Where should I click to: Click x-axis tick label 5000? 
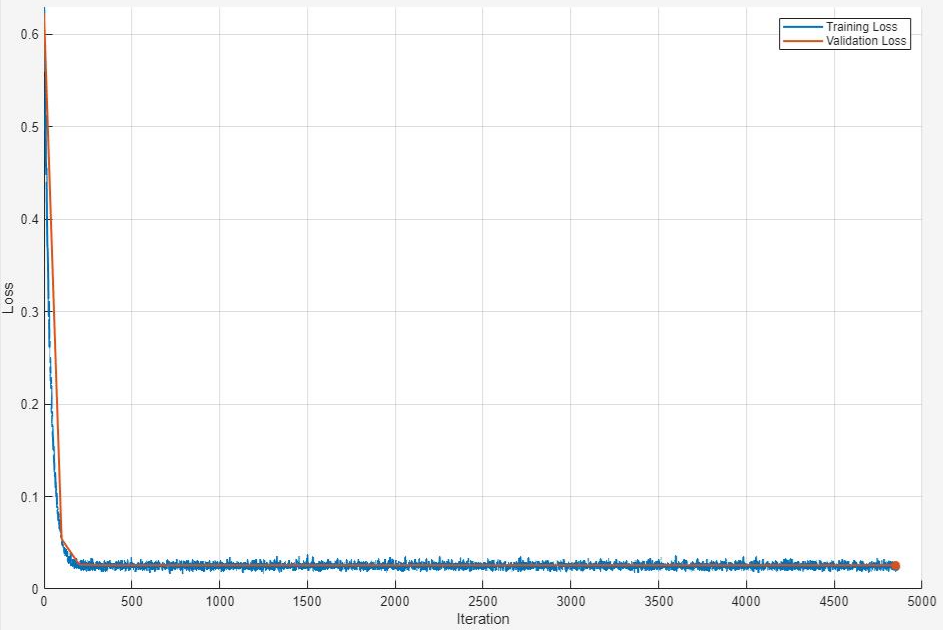point(922,602)
